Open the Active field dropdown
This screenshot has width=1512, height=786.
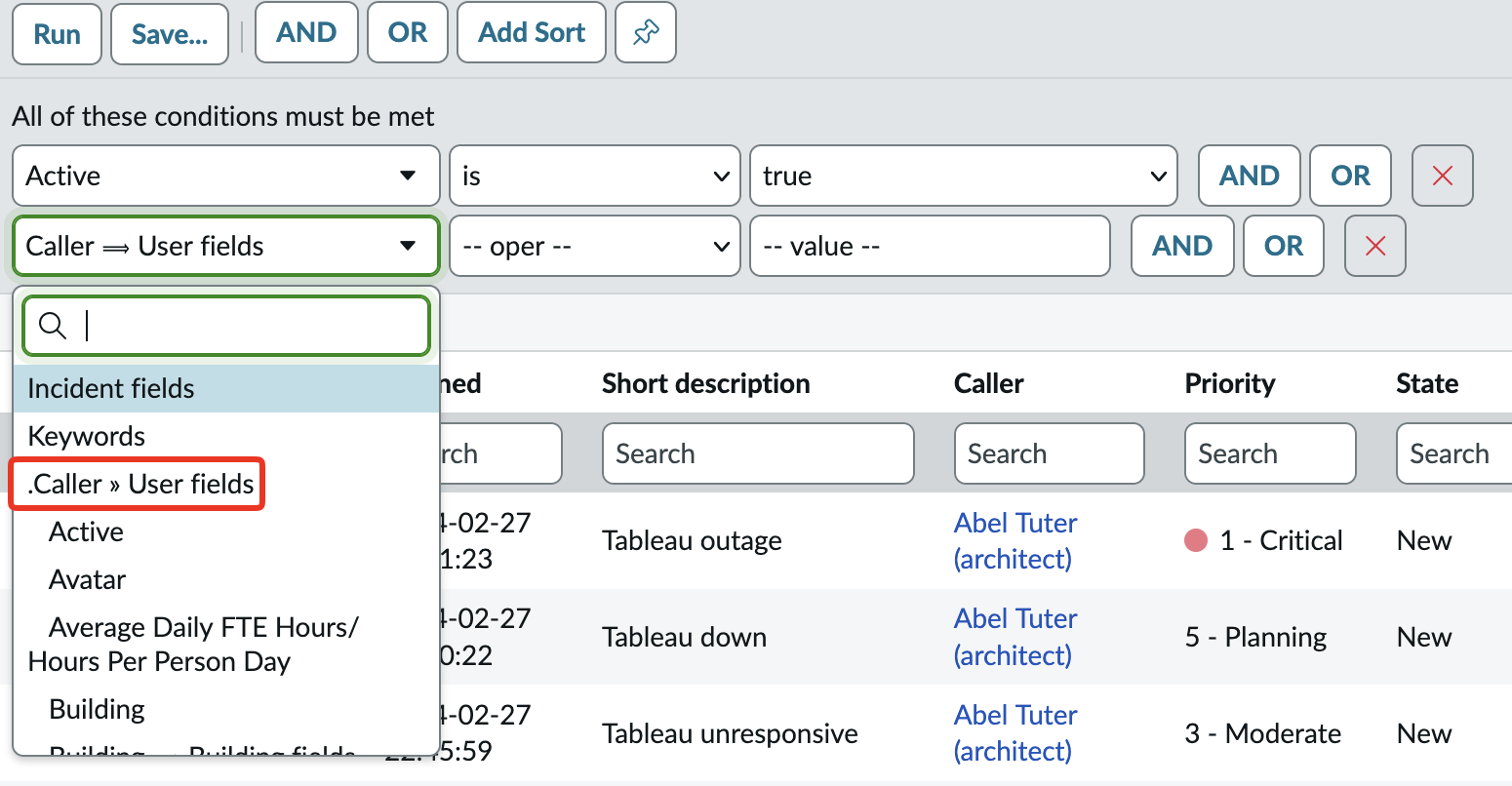tap(225, 176)
